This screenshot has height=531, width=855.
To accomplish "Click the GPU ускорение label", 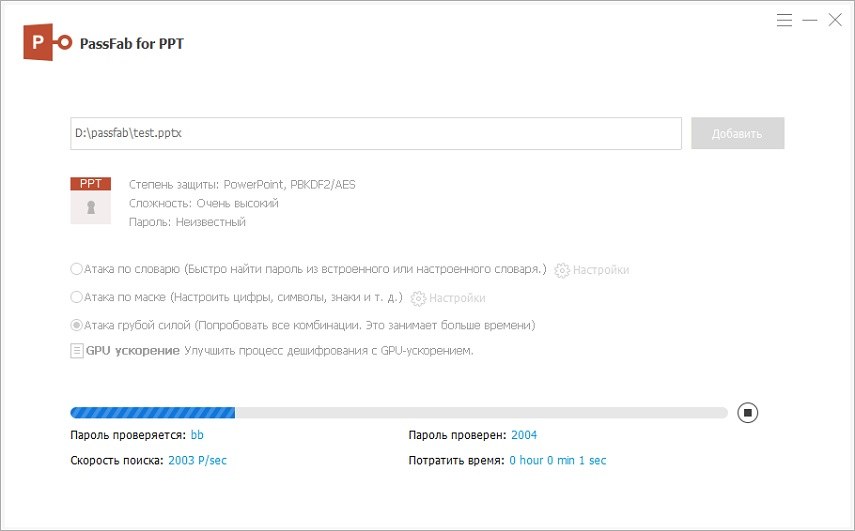I will click(133, 351).
